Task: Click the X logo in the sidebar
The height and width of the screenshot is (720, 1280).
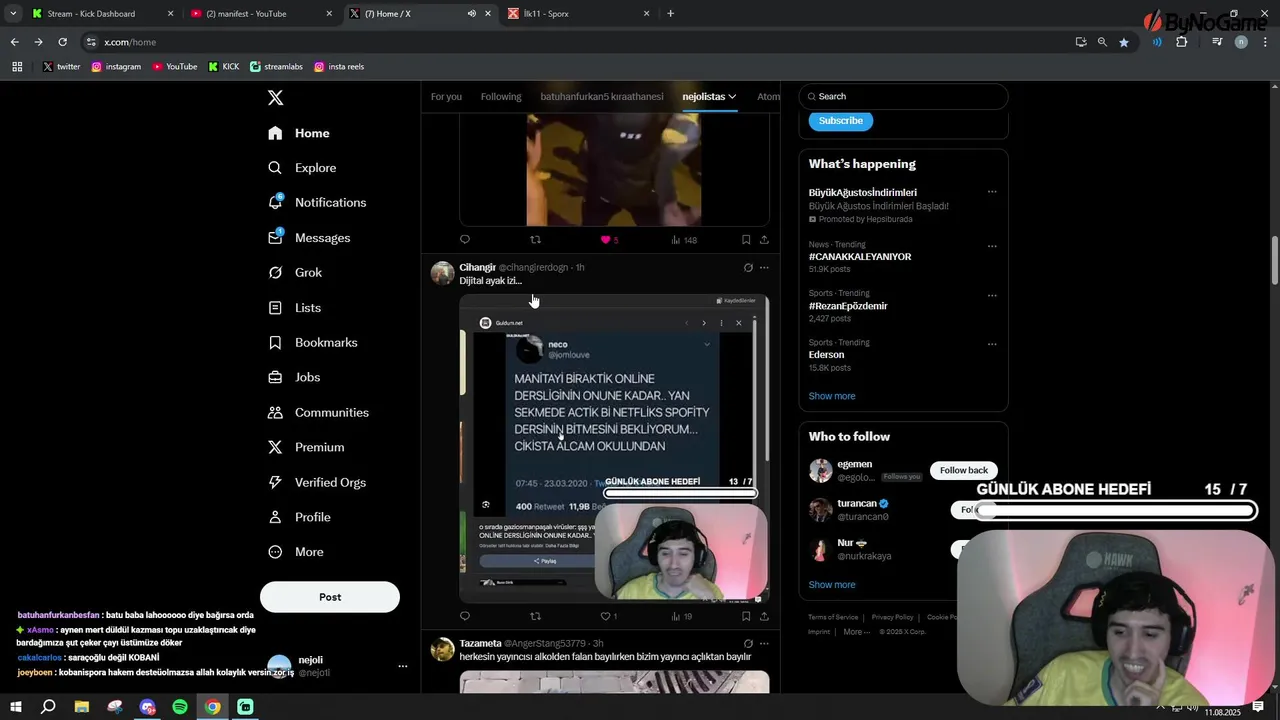Action: point(276,97)
